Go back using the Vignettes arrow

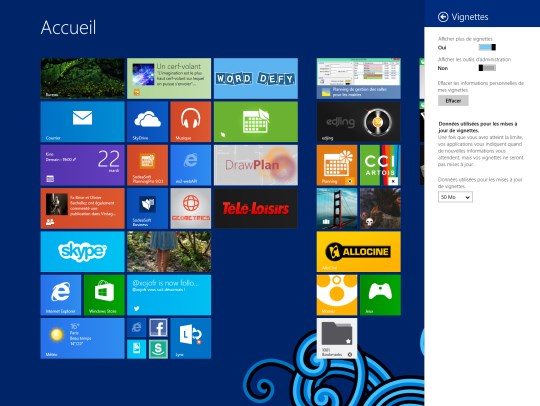(443, 17)
